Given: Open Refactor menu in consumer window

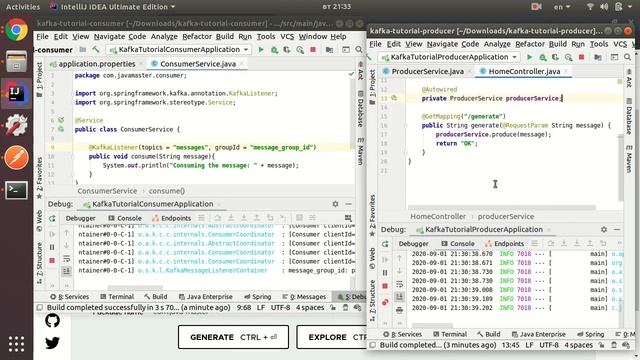Looking at the screenshot, I should (x=197, y=37).
